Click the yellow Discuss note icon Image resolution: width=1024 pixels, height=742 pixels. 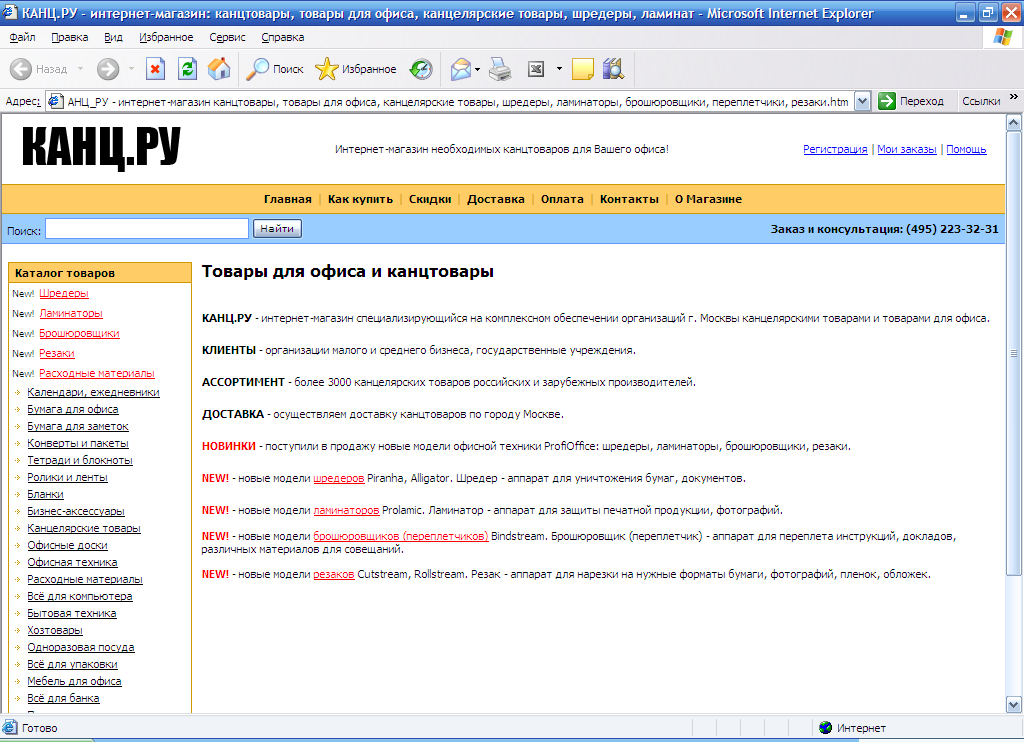coord(583,69)
